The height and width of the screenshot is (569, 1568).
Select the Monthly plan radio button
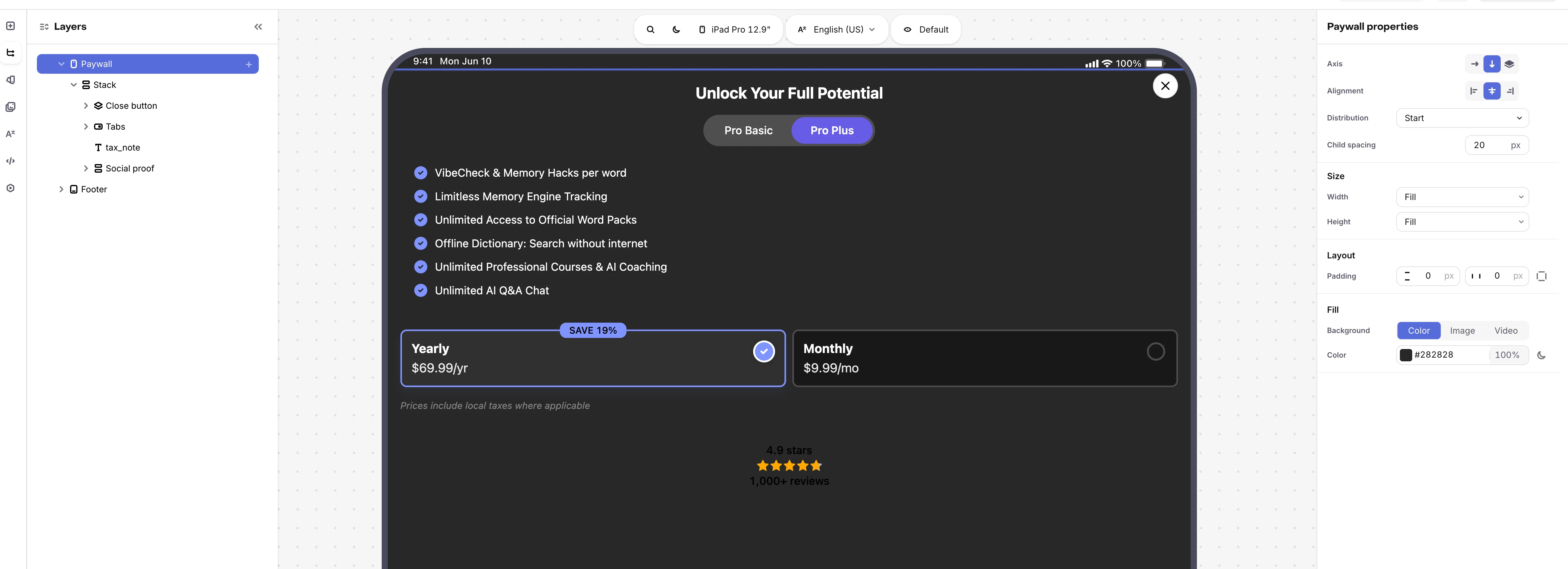coord(1155,352)
